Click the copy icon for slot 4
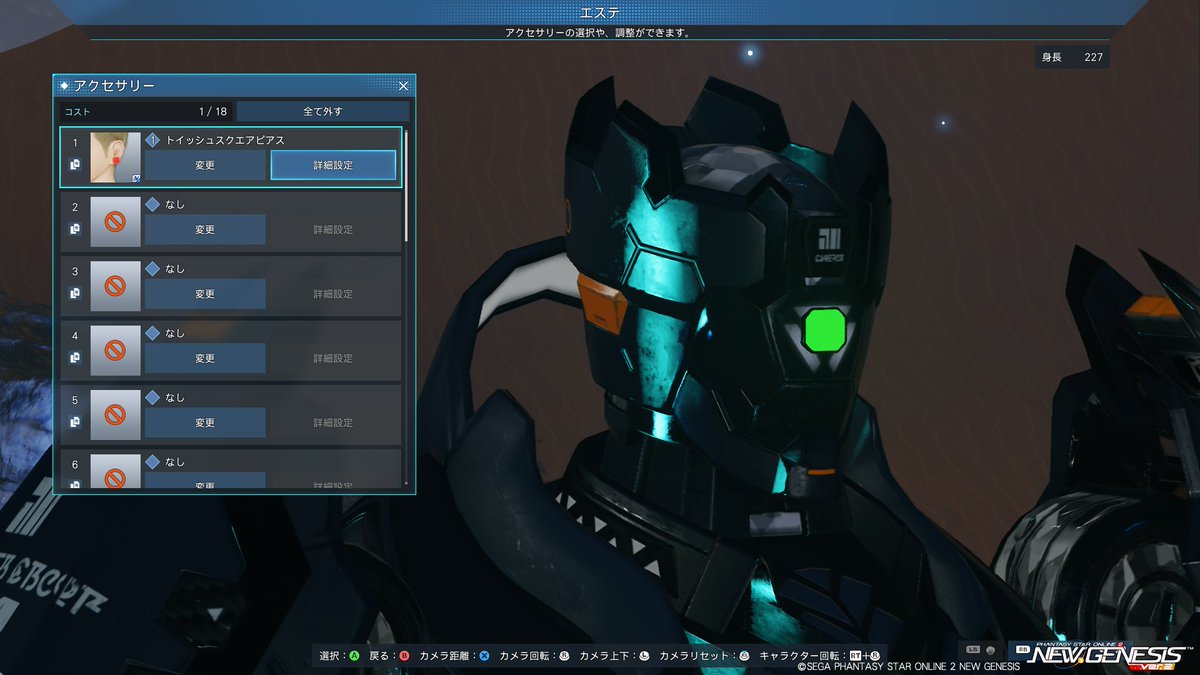Viewport: 1200px width, 675px height. (75, 358)
